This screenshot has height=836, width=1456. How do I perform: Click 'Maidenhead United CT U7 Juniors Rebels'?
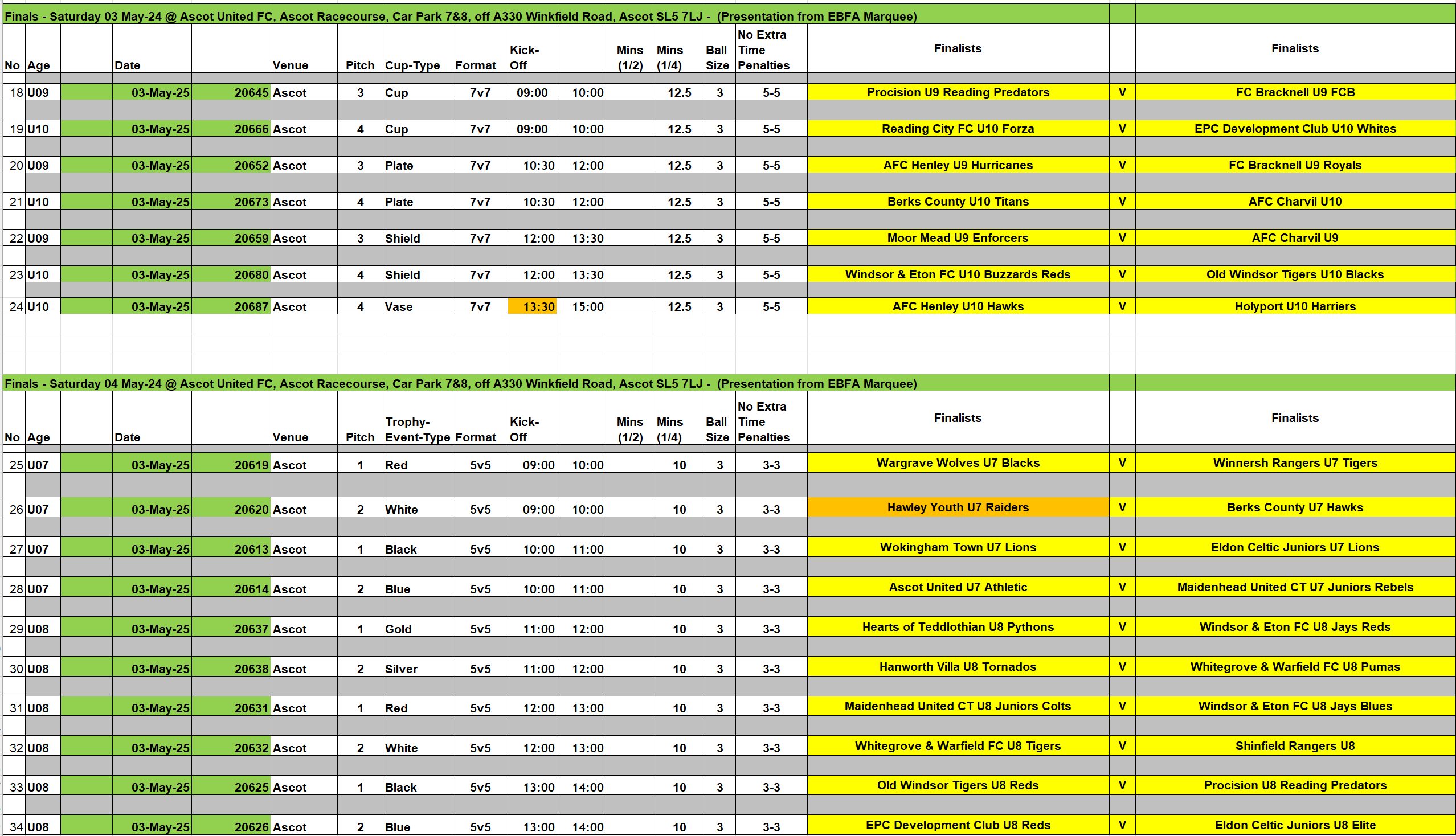pos(1295,587)
